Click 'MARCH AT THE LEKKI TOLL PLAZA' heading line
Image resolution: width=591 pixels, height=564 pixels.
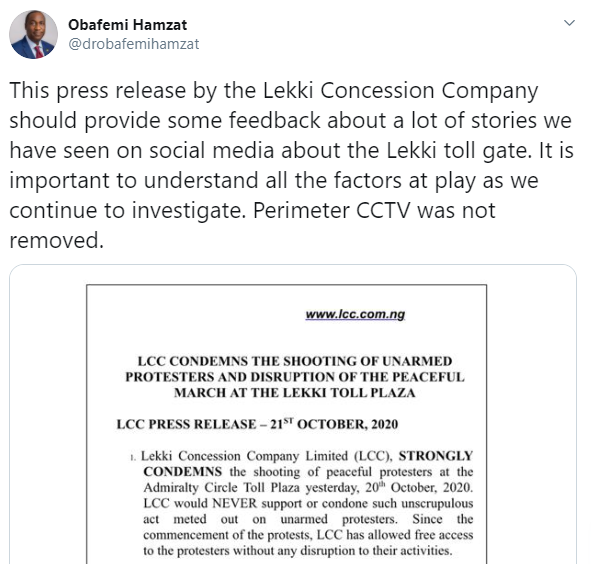click(295, 393)
